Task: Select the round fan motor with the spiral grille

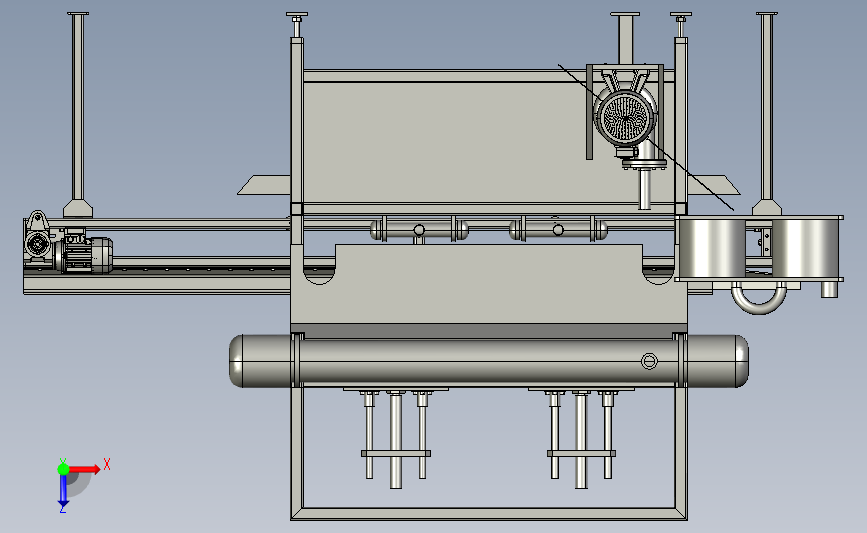Action: pos(625,117)
